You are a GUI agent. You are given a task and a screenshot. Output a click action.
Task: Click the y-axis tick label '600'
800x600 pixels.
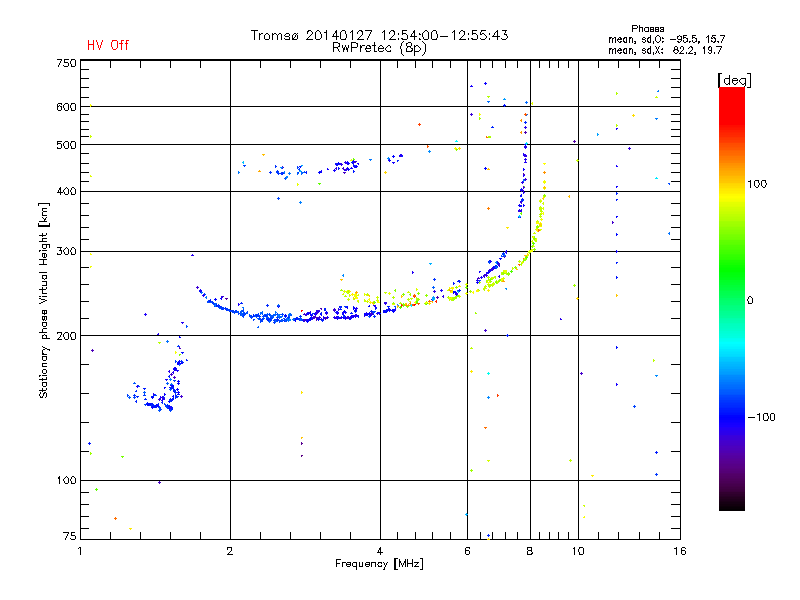click(66, 107)
